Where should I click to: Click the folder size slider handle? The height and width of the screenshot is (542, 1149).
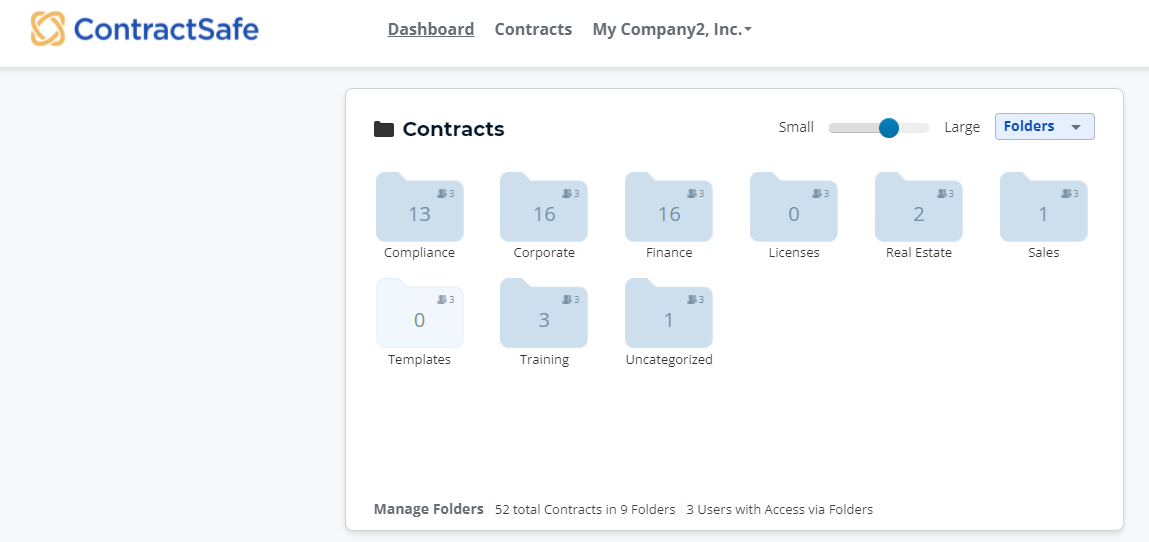(889, 127)
